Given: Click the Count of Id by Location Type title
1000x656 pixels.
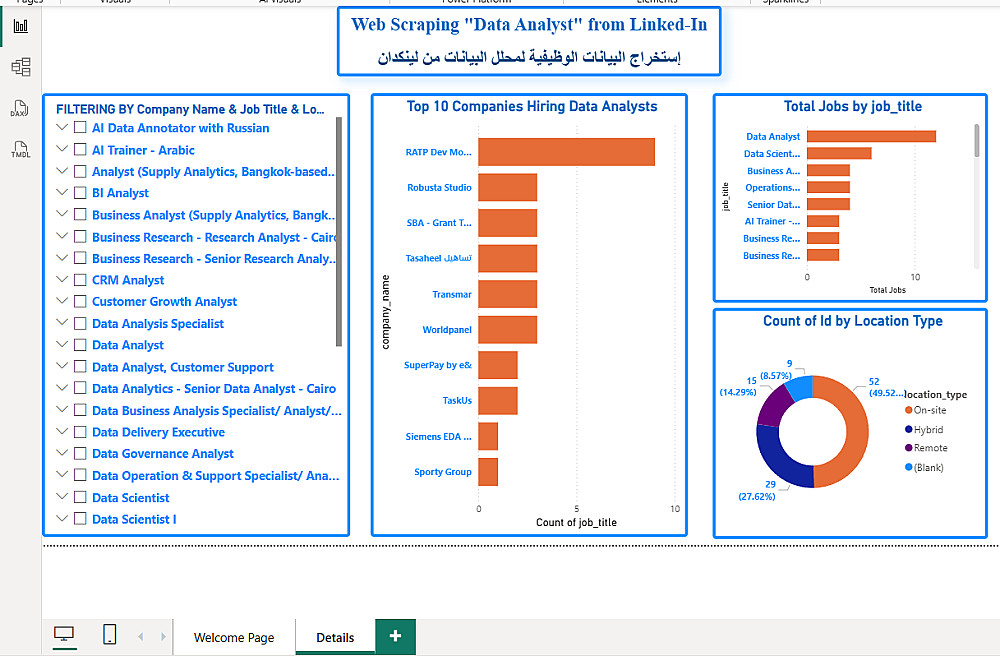Looking at the screenshot, I should [x=853, y=321].
